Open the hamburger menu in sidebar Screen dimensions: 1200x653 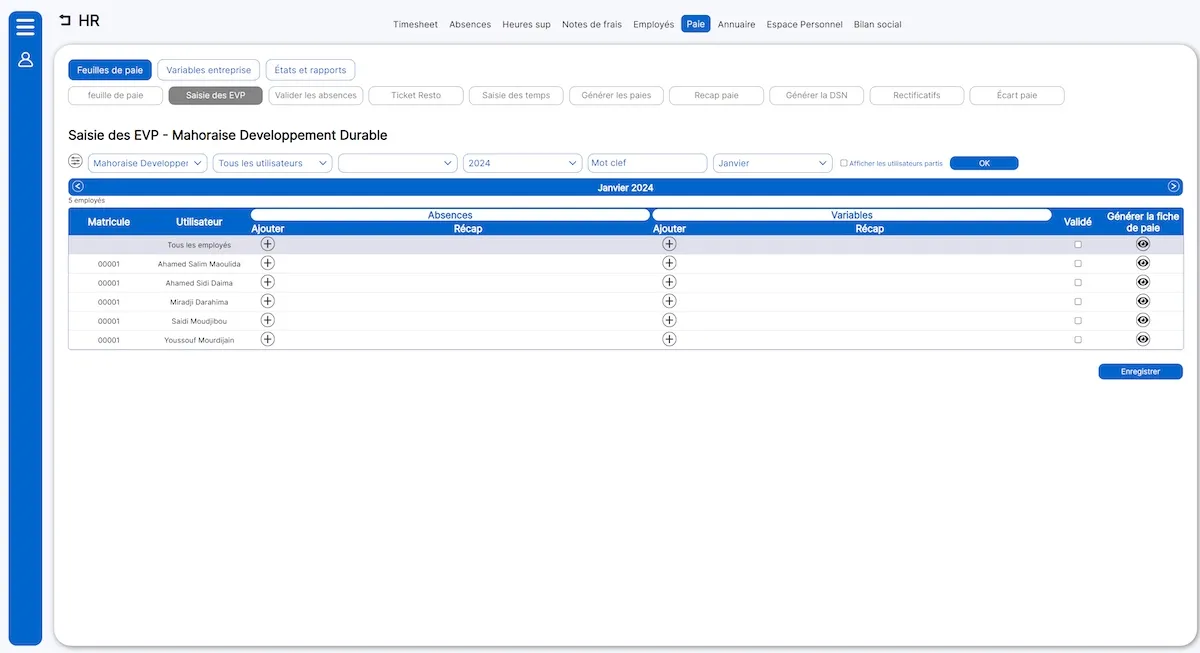[x=25, y=27]
